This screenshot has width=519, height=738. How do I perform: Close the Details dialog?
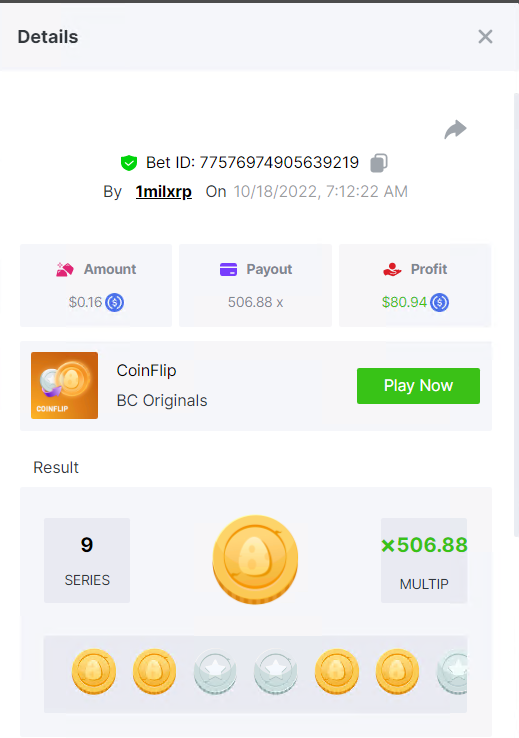[x=485, y=37]
